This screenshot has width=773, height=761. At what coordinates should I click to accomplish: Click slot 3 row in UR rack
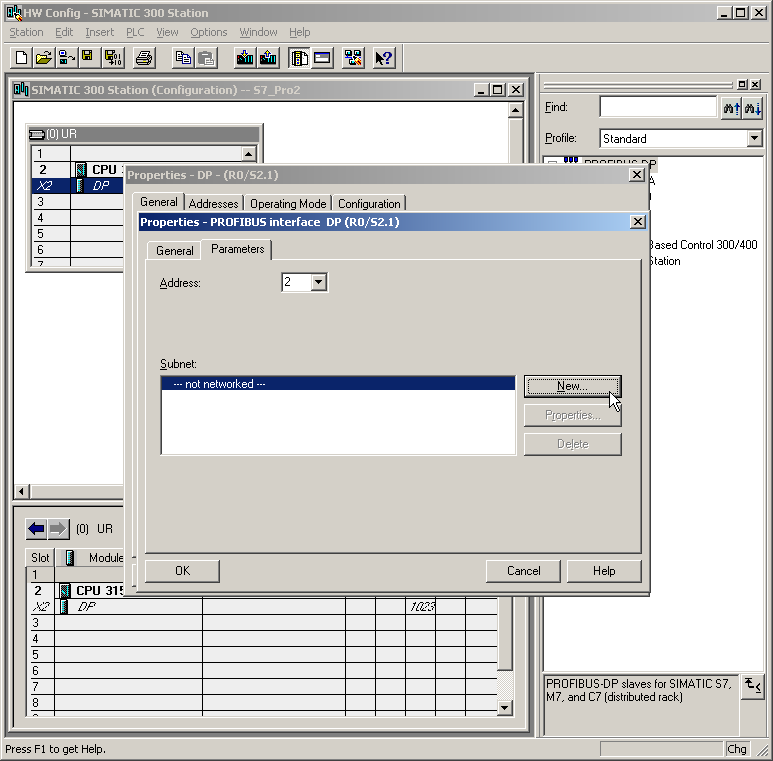point(78,202)
